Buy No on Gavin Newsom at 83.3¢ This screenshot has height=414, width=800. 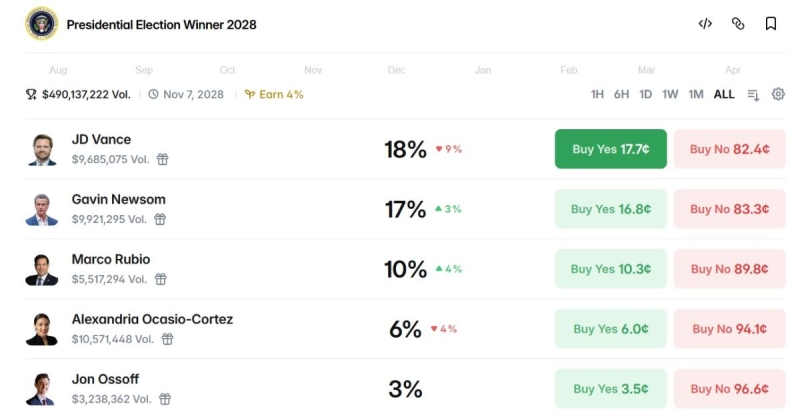tap(729, 209)
